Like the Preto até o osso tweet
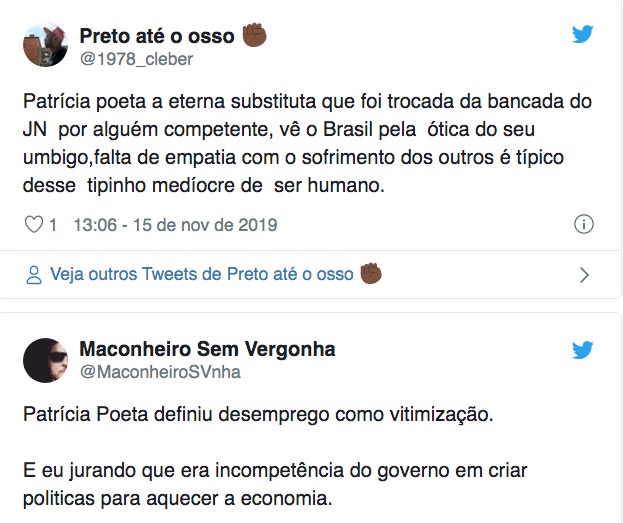This screenshot has width=623, height=523. pyautogui.click(x=31, y=224)
